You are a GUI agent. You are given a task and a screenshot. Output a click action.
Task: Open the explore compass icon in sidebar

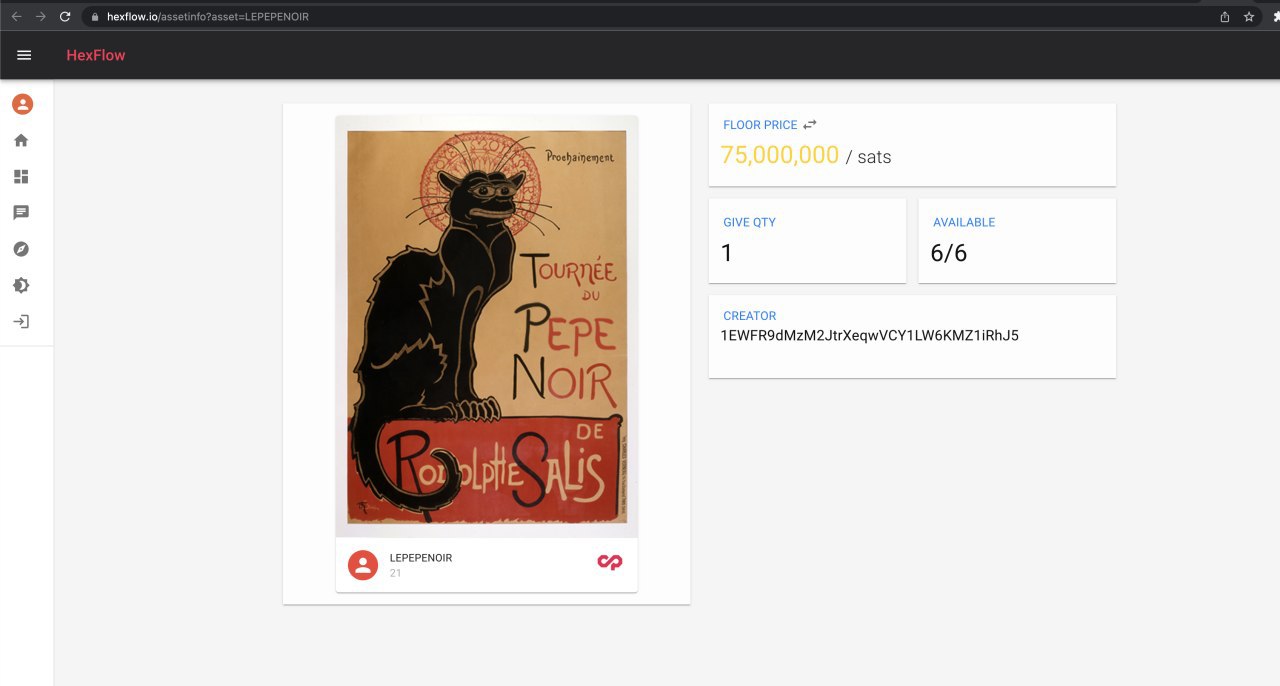pos(21,249)
